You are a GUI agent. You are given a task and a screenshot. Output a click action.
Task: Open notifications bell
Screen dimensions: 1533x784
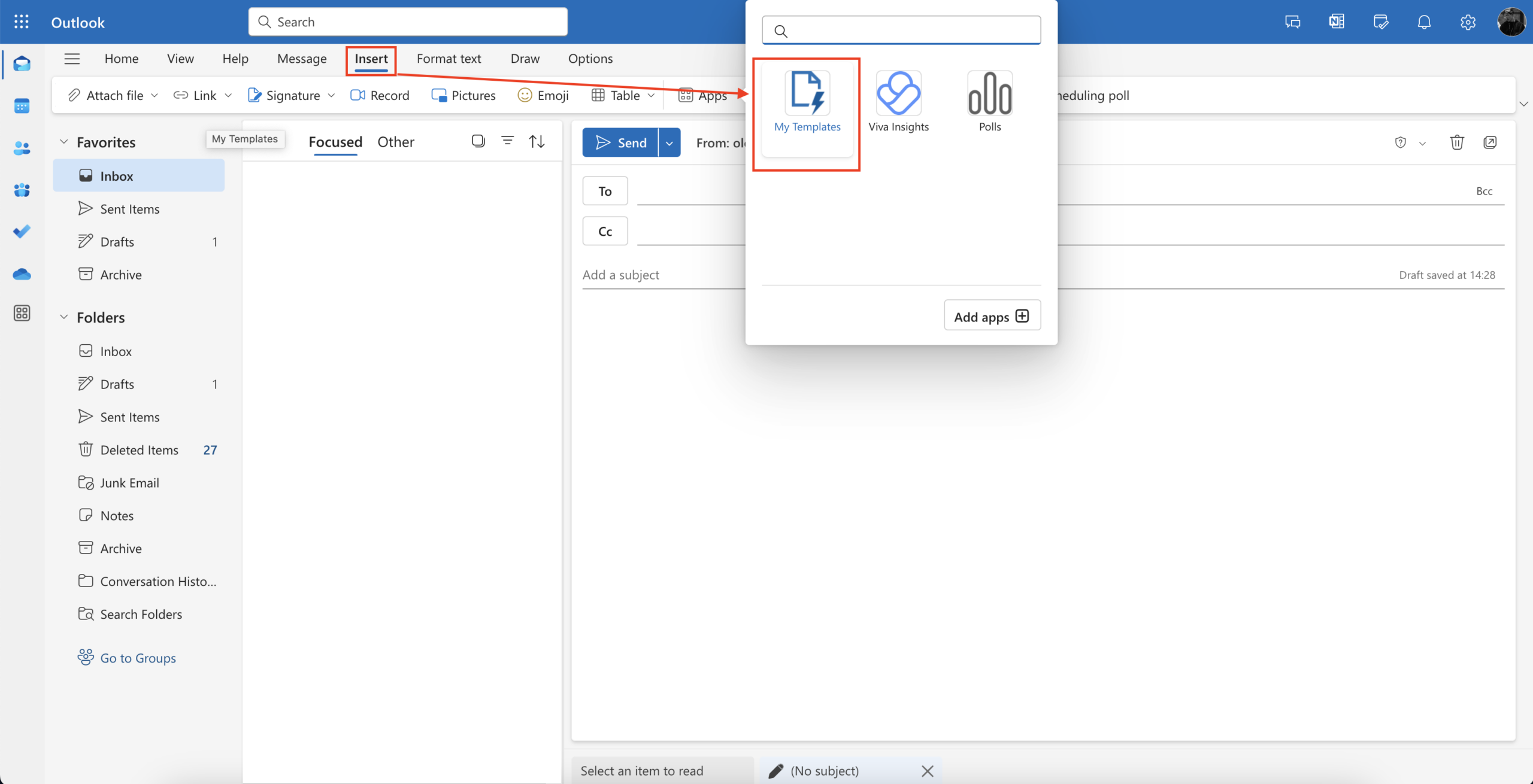pyautogui.click(x=1424, y=22)
